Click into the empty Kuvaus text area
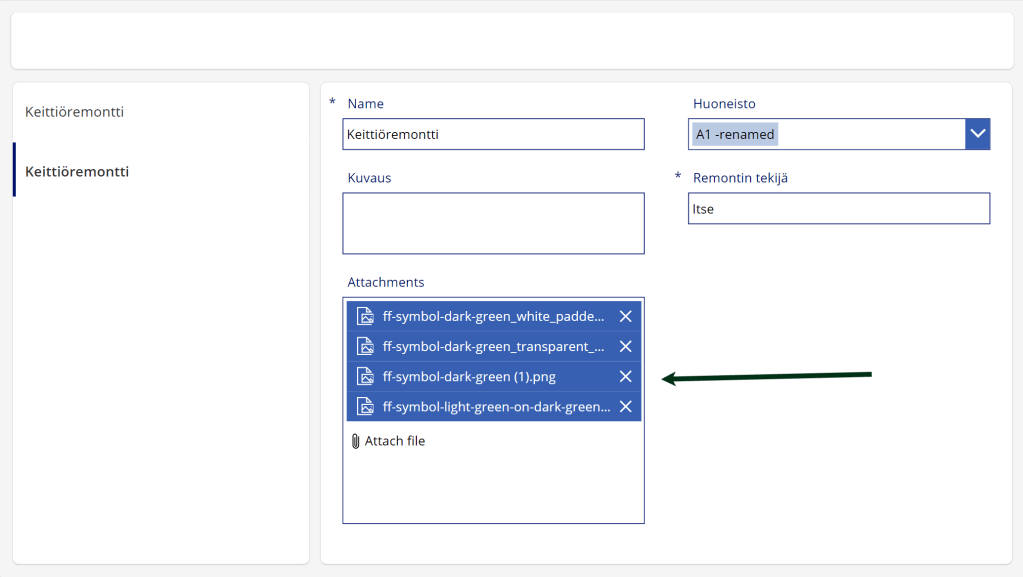 point(493,223)
